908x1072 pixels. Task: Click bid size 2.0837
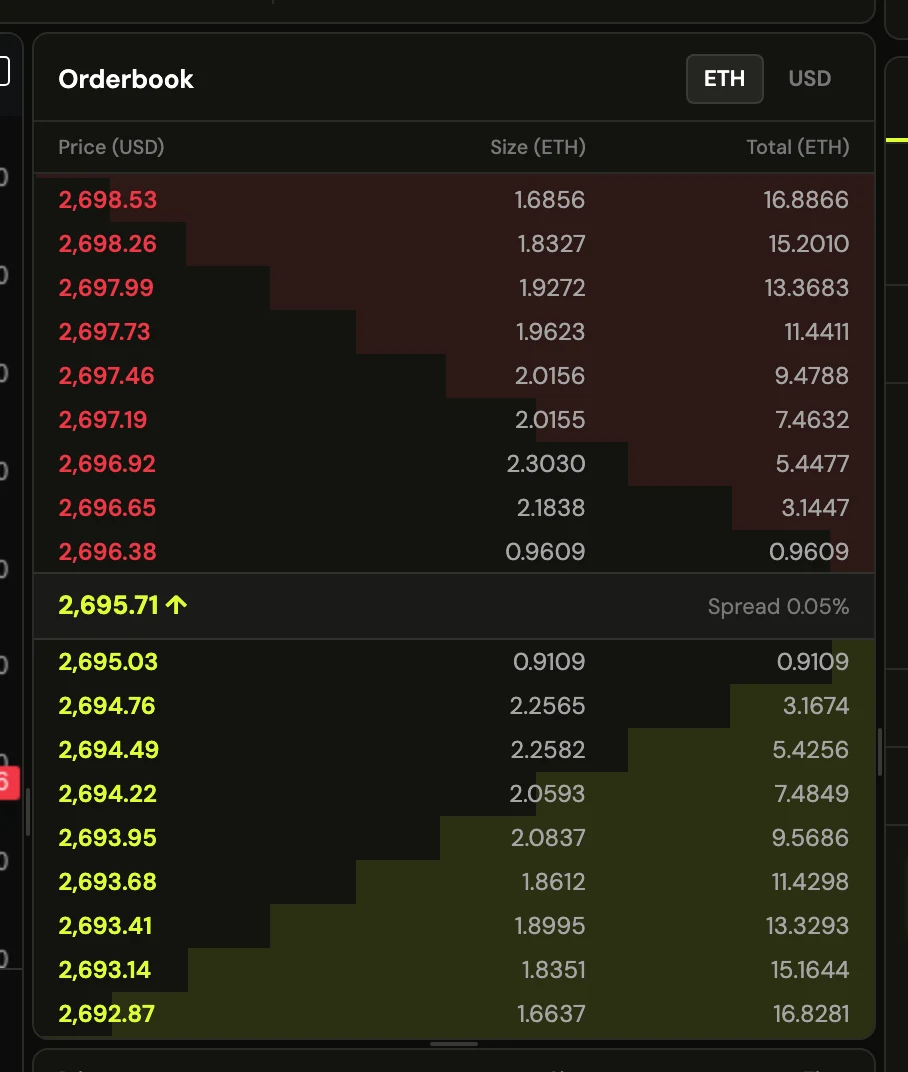548,838
